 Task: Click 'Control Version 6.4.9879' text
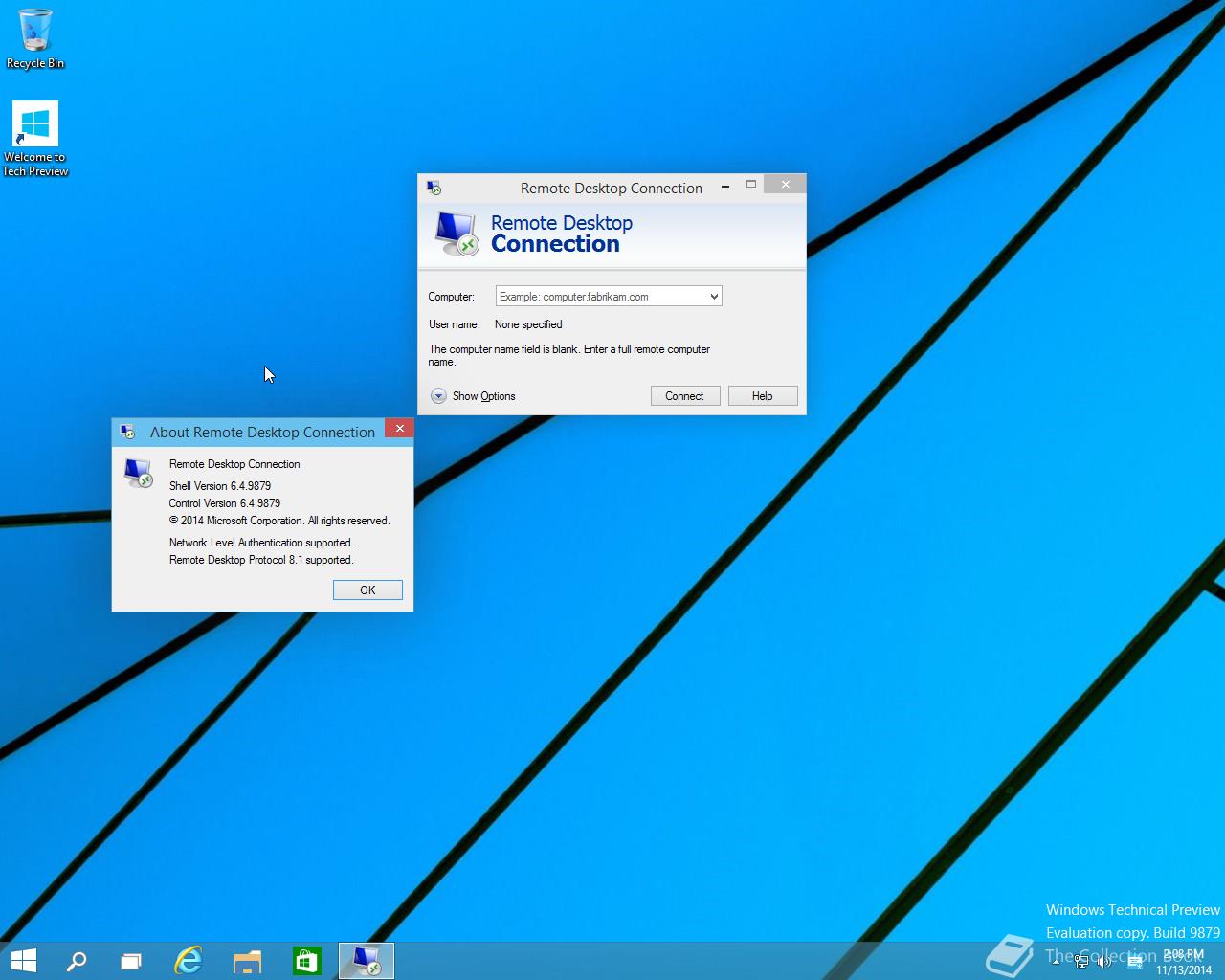[x=225, y=503]
